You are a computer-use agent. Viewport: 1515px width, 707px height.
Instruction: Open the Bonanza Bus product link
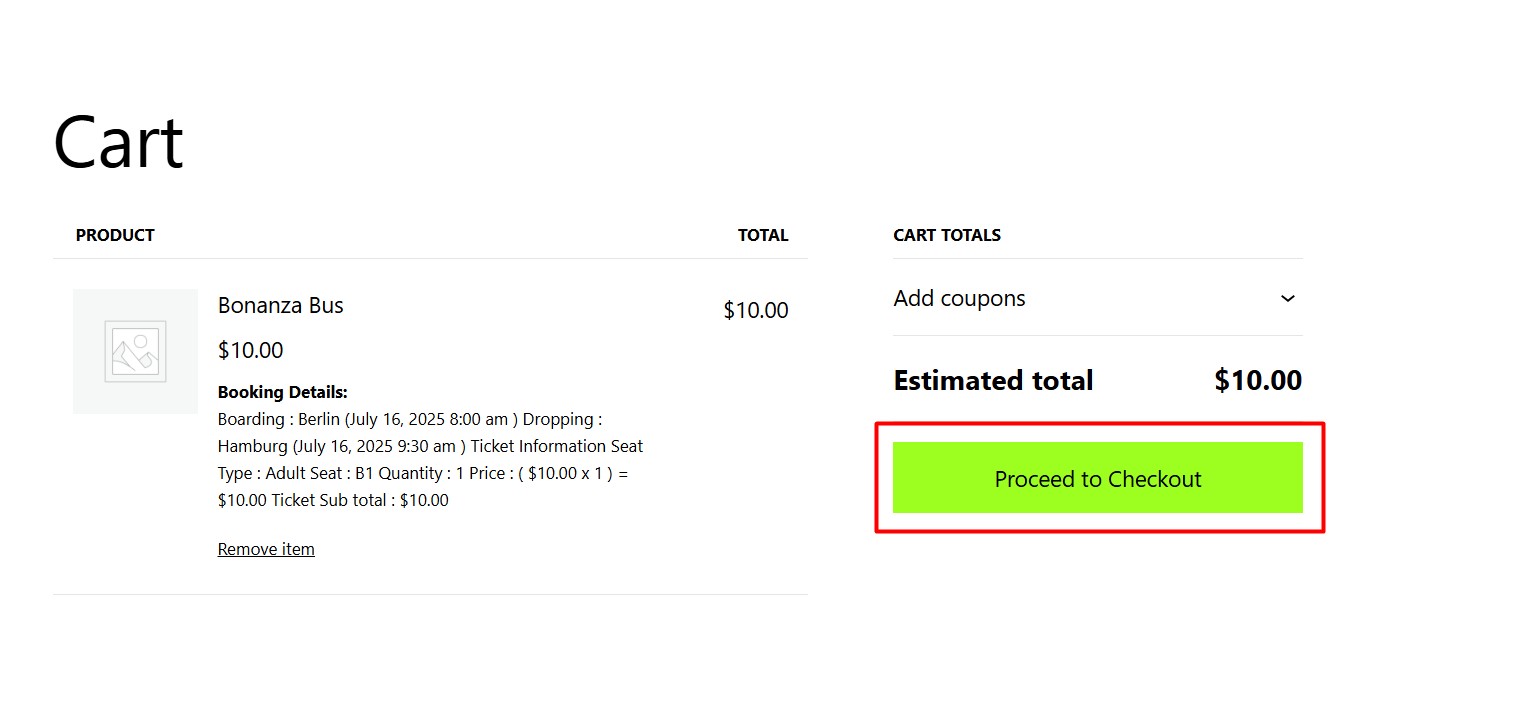click(280, 305)
